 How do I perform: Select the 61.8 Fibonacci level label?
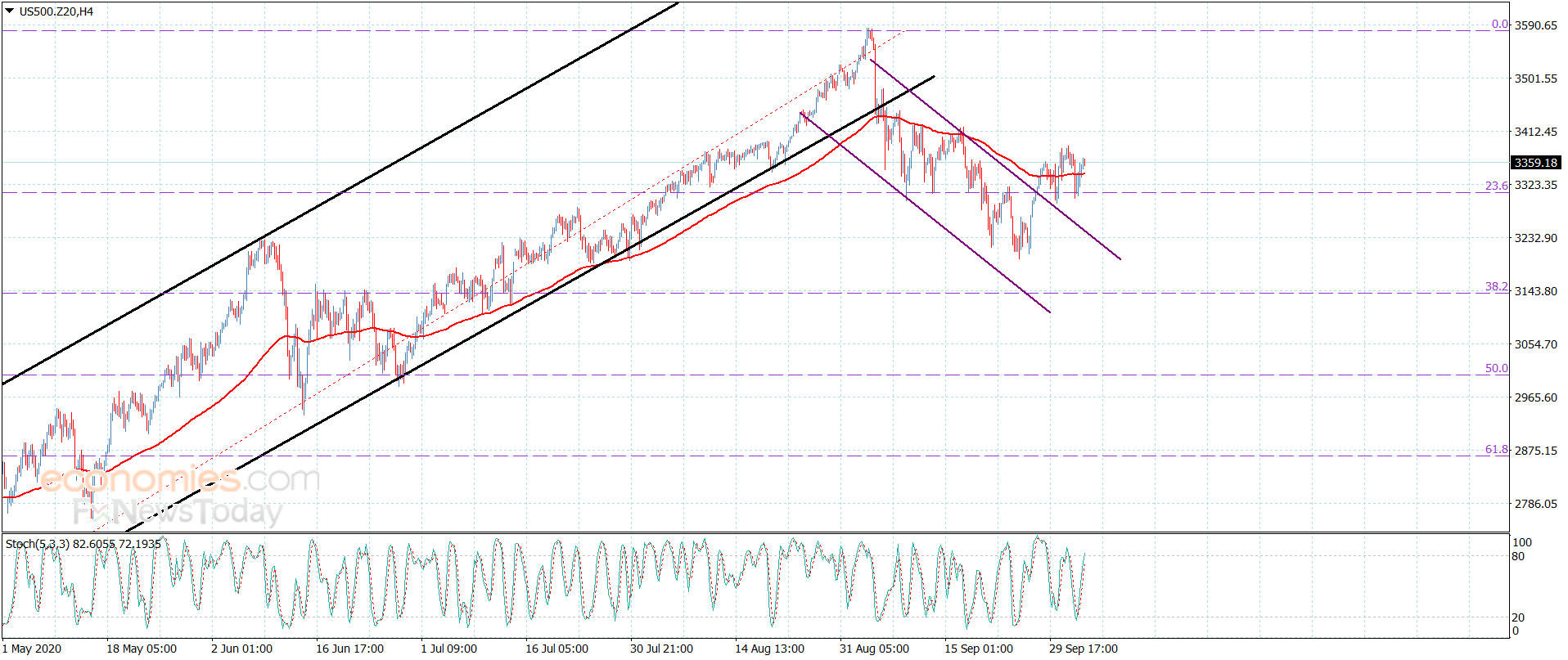coord(1496,449)
